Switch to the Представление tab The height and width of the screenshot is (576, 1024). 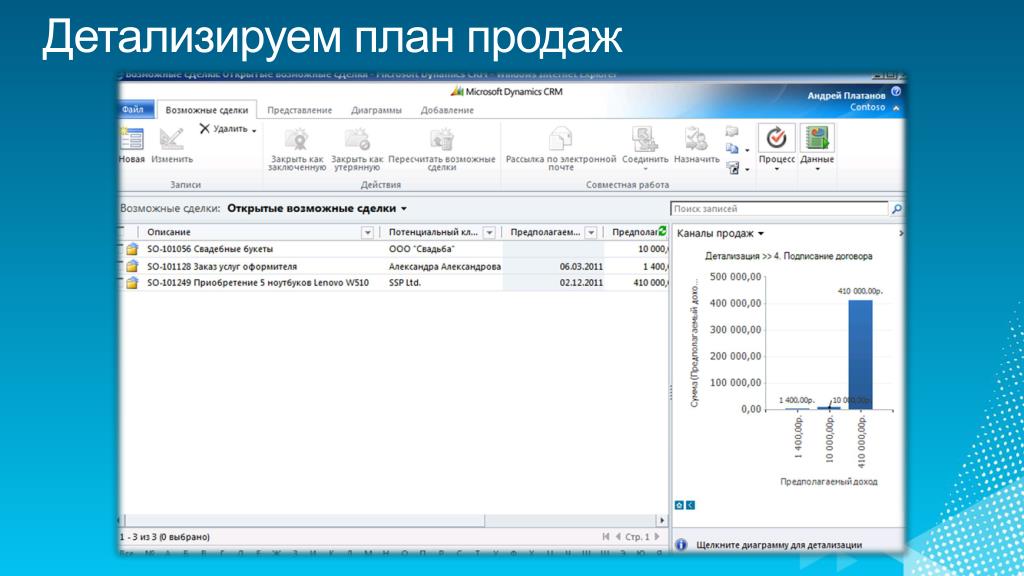[x=299, y=110]
